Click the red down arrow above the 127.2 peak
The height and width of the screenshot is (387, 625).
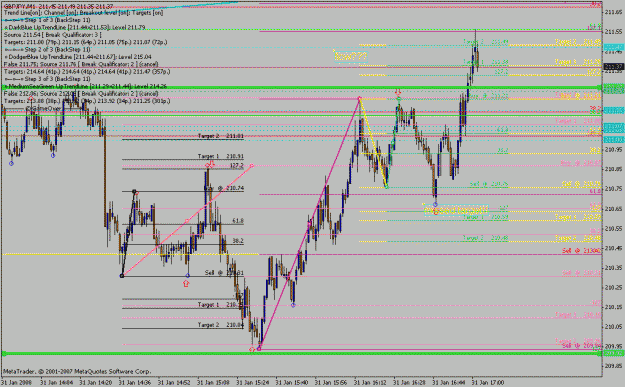coord(211,163)
